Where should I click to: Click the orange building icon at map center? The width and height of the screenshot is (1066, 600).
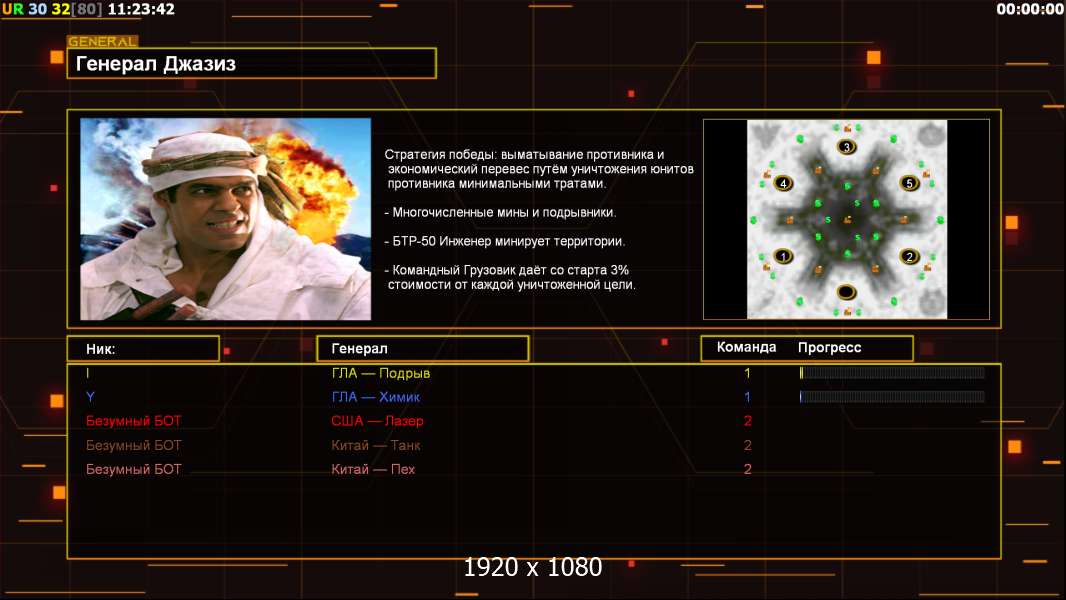click(847, 220)
